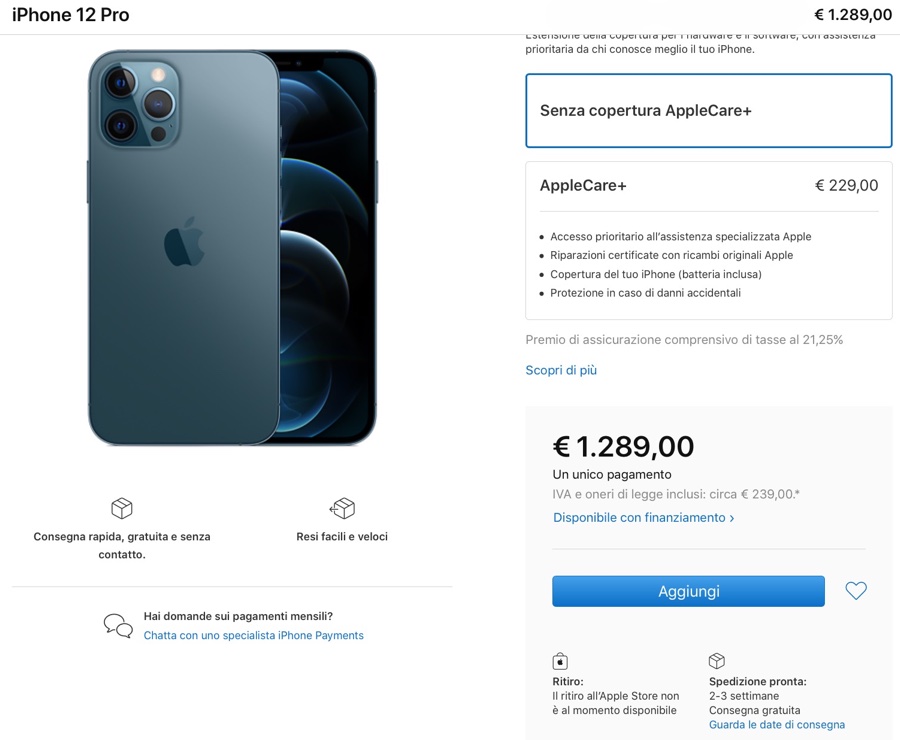Chat with an iPhone Payments specialist
The height and width of the screenshot is (740, 900).
(253, 636)
